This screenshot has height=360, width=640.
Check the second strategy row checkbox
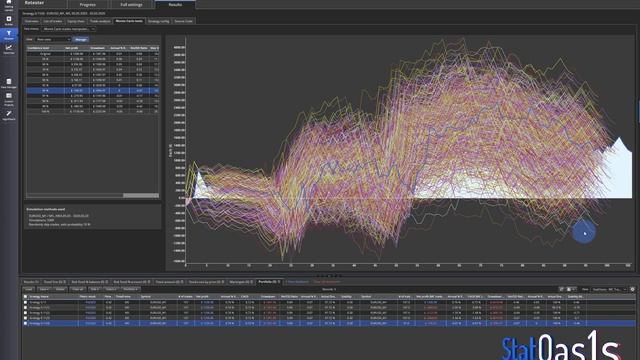coord(25,308)
